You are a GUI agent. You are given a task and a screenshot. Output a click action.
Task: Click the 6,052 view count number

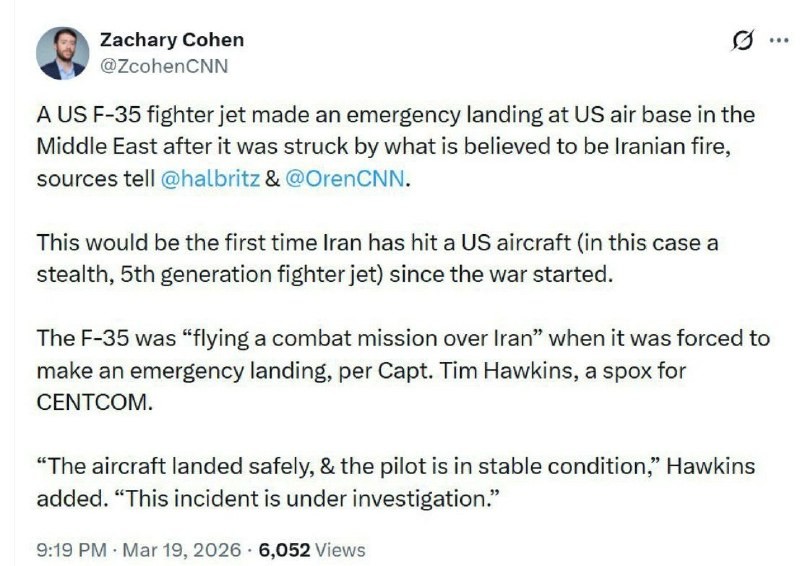click(x=285, y=550)
